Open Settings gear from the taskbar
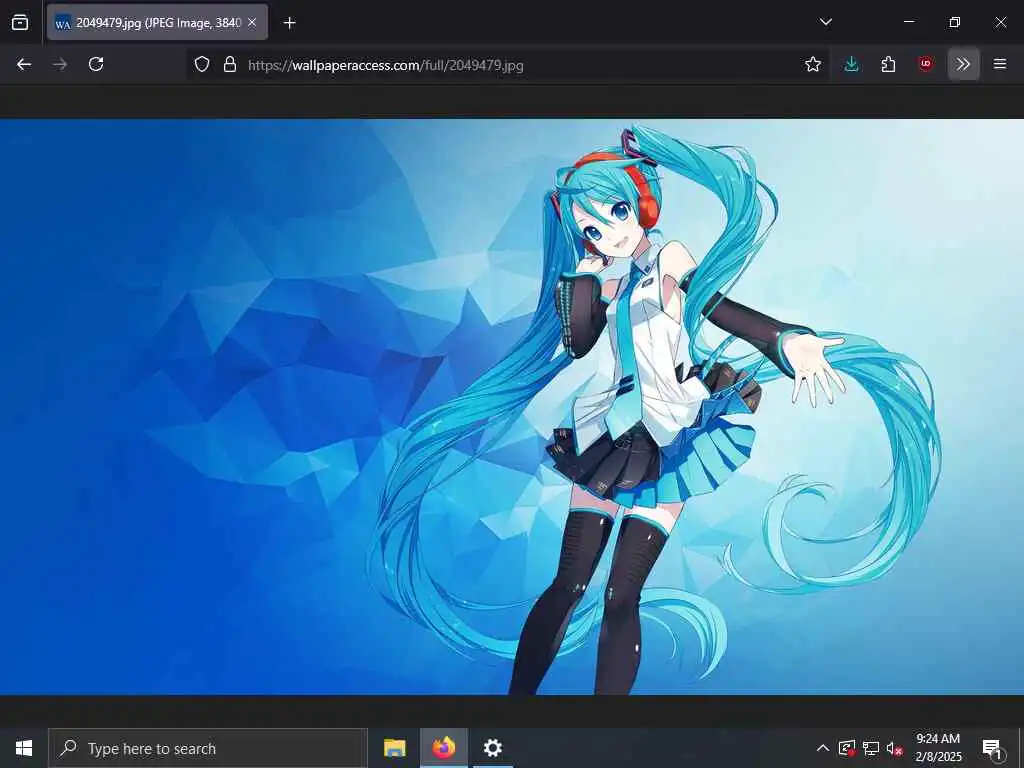Viewport: 1024px width, 768px height. tap(492, 748)
